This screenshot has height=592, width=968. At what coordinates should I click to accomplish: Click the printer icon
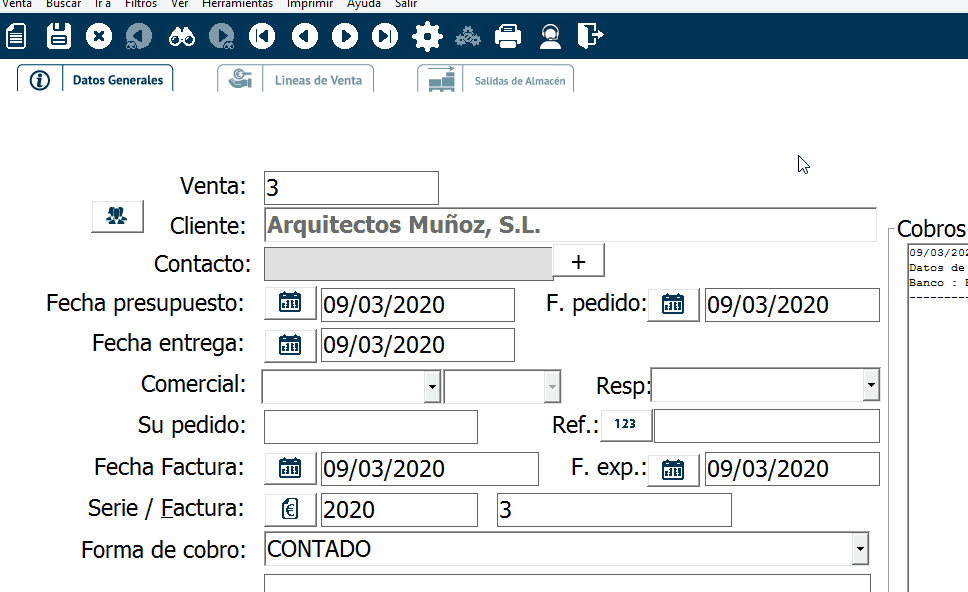[508, 37]
